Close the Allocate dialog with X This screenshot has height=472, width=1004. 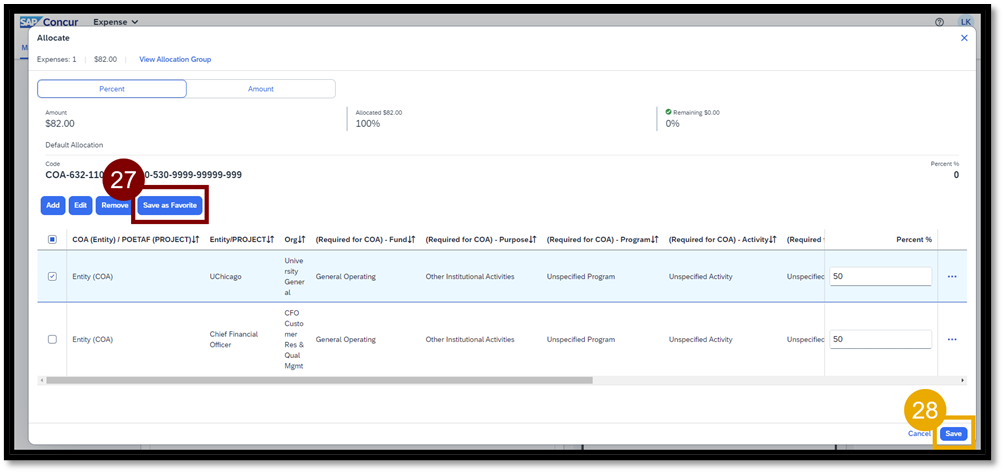(964, 38)
